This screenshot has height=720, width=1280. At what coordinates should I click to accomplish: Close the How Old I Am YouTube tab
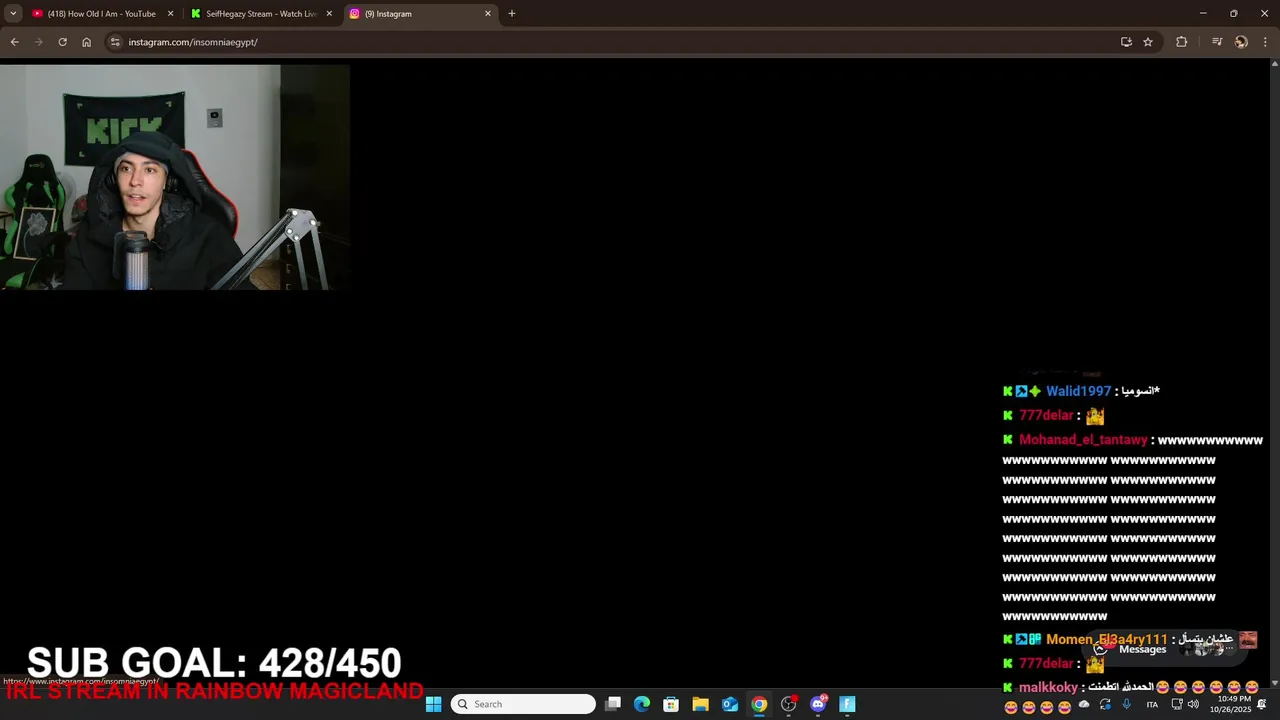[170, 14]
